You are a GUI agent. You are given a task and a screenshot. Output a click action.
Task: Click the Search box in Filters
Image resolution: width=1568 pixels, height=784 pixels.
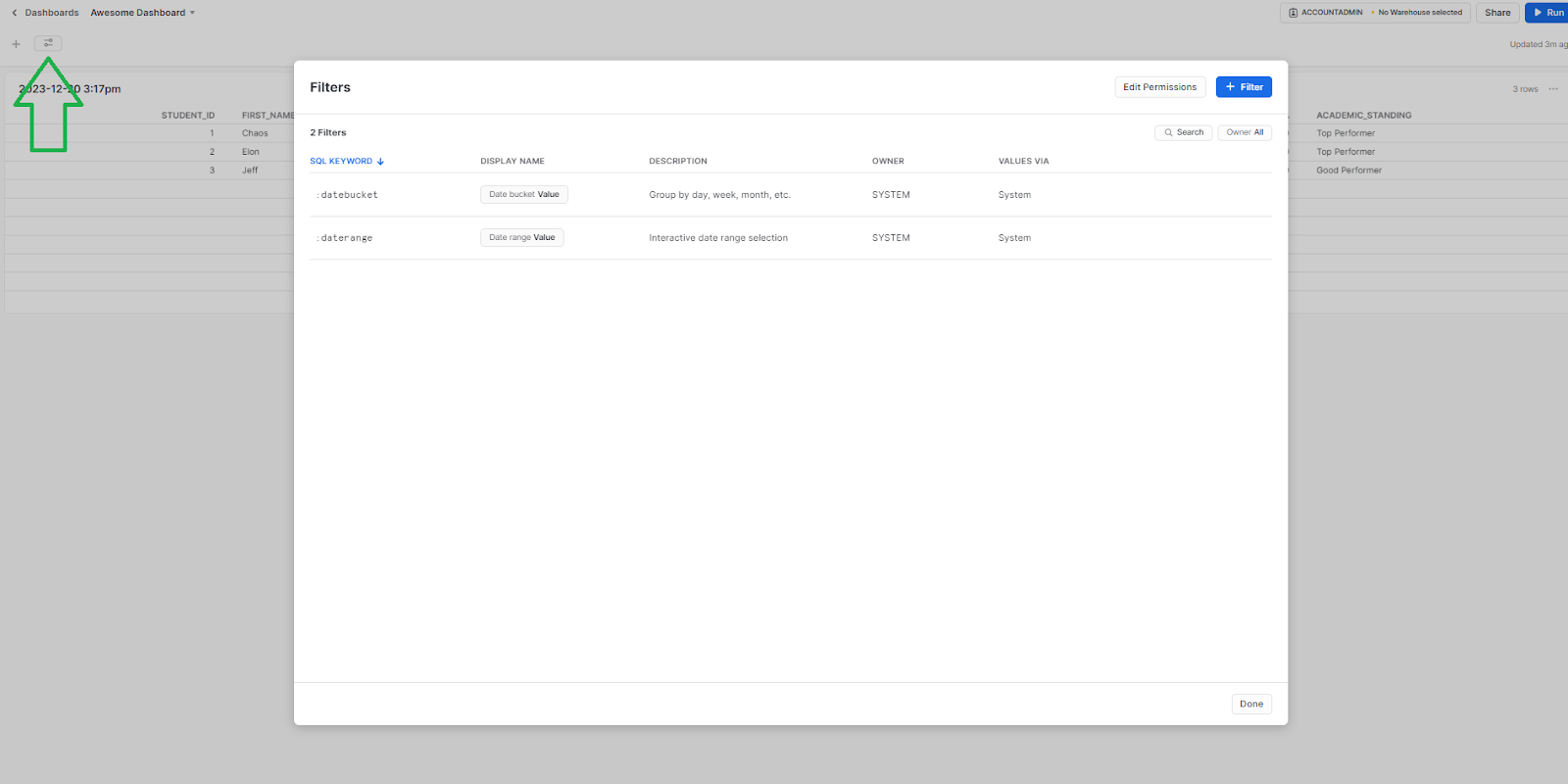coord(1183,132)
